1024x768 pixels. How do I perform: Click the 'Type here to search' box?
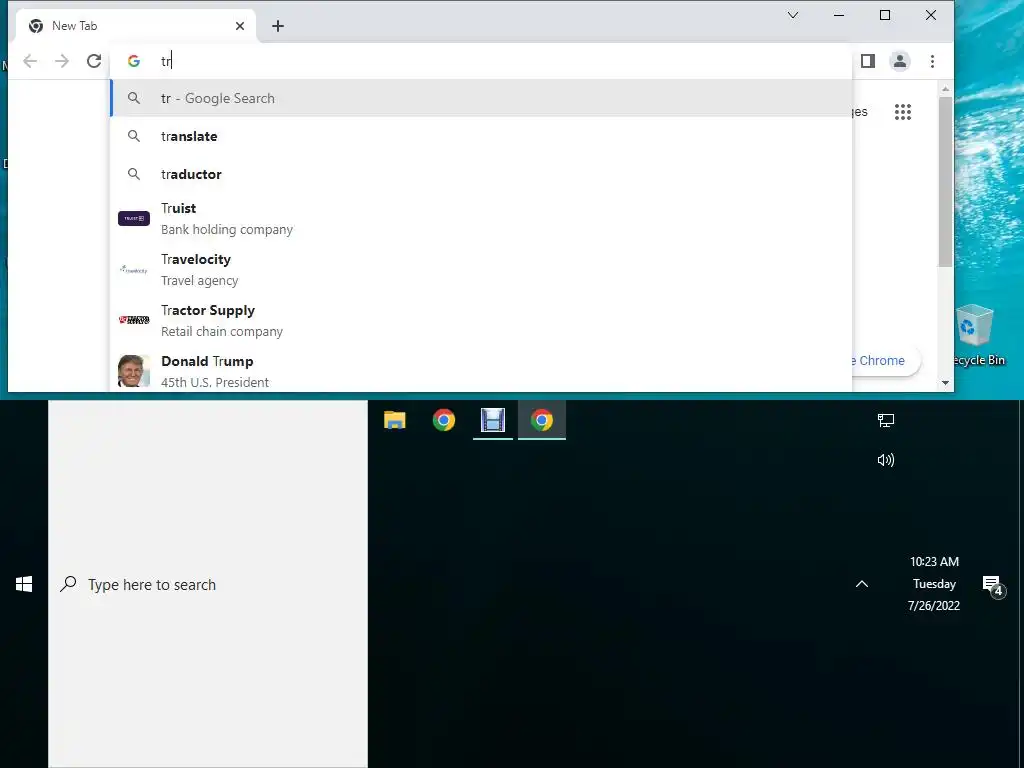tap(208, 584)
